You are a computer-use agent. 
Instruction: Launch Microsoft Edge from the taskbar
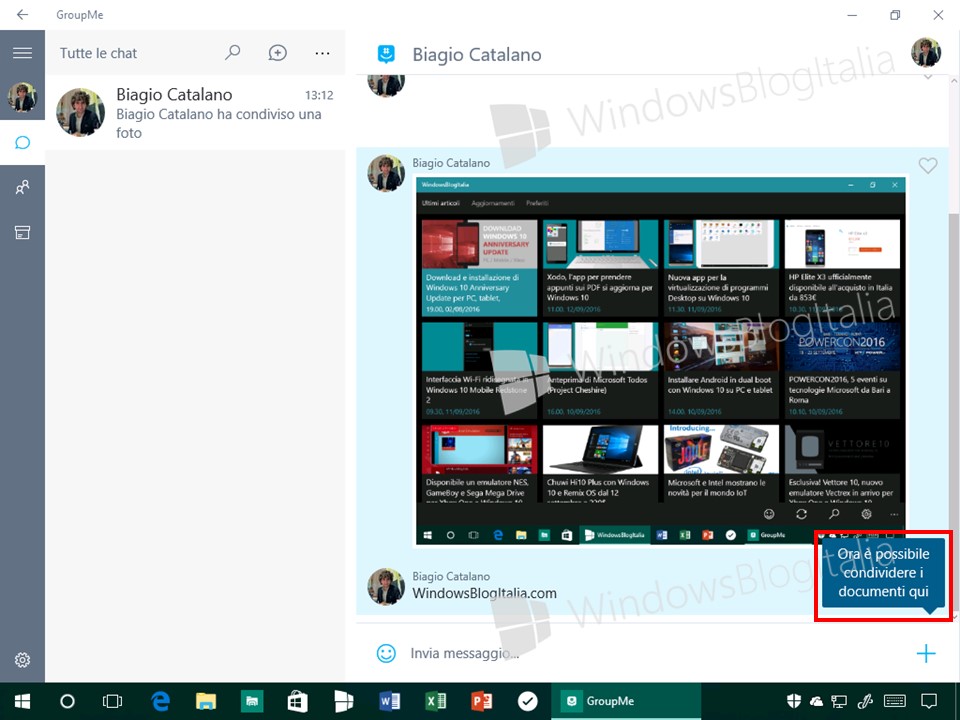(160, 701)
